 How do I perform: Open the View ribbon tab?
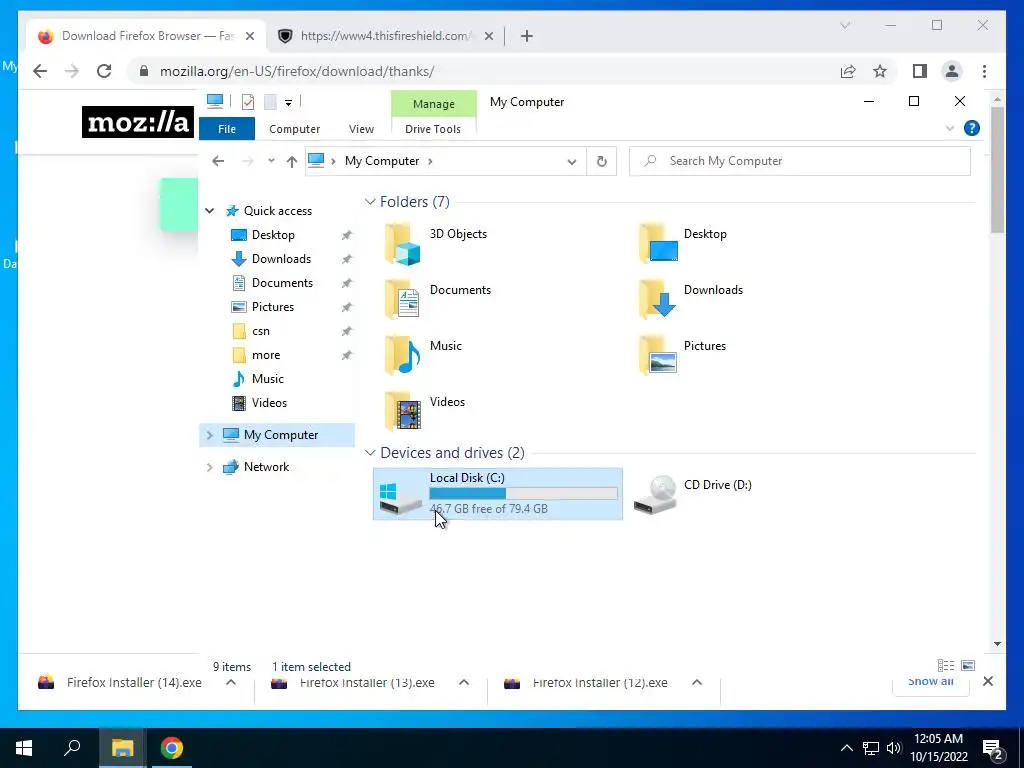pos(361,129)
